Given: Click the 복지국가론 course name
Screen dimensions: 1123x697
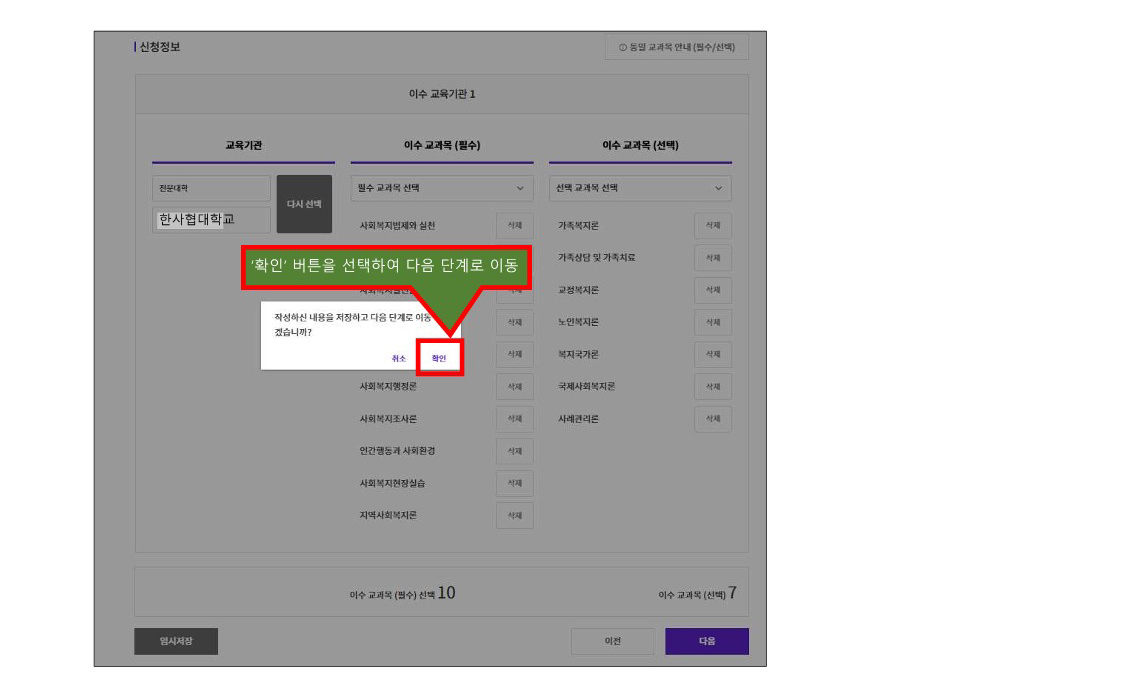Looking at the screenshot, I should pos(579,355).
